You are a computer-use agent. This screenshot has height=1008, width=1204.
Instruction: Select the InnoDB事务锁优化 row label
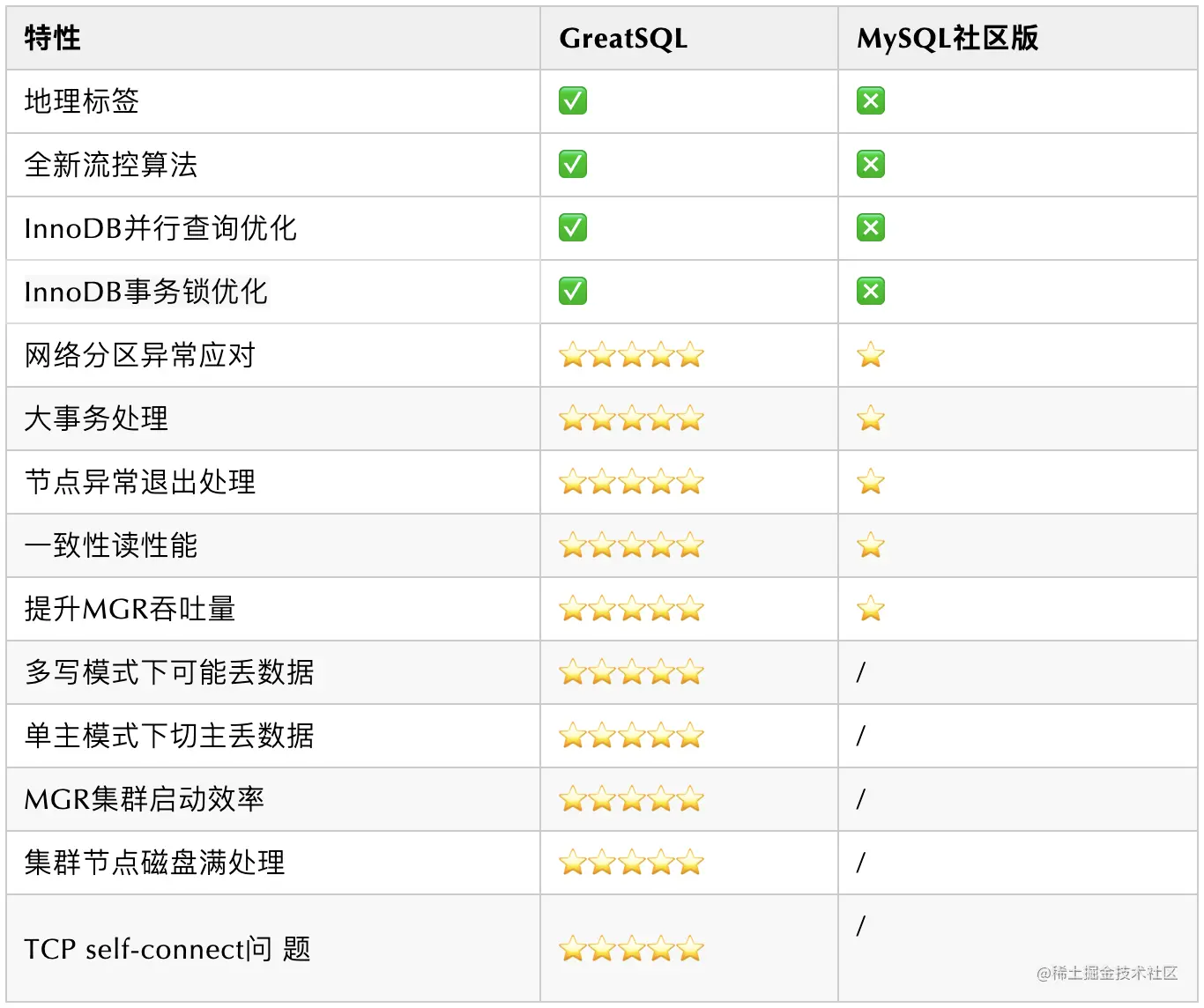(145, 292)
